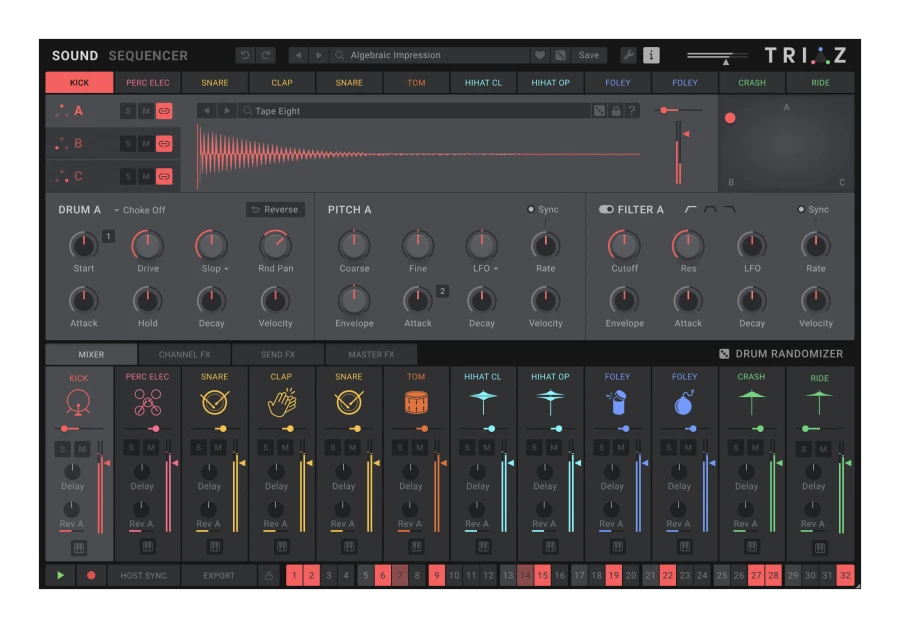This screenshot has height=628, width=900.
Task: Click the lock icon next to Export
Action: coord(269,575)
